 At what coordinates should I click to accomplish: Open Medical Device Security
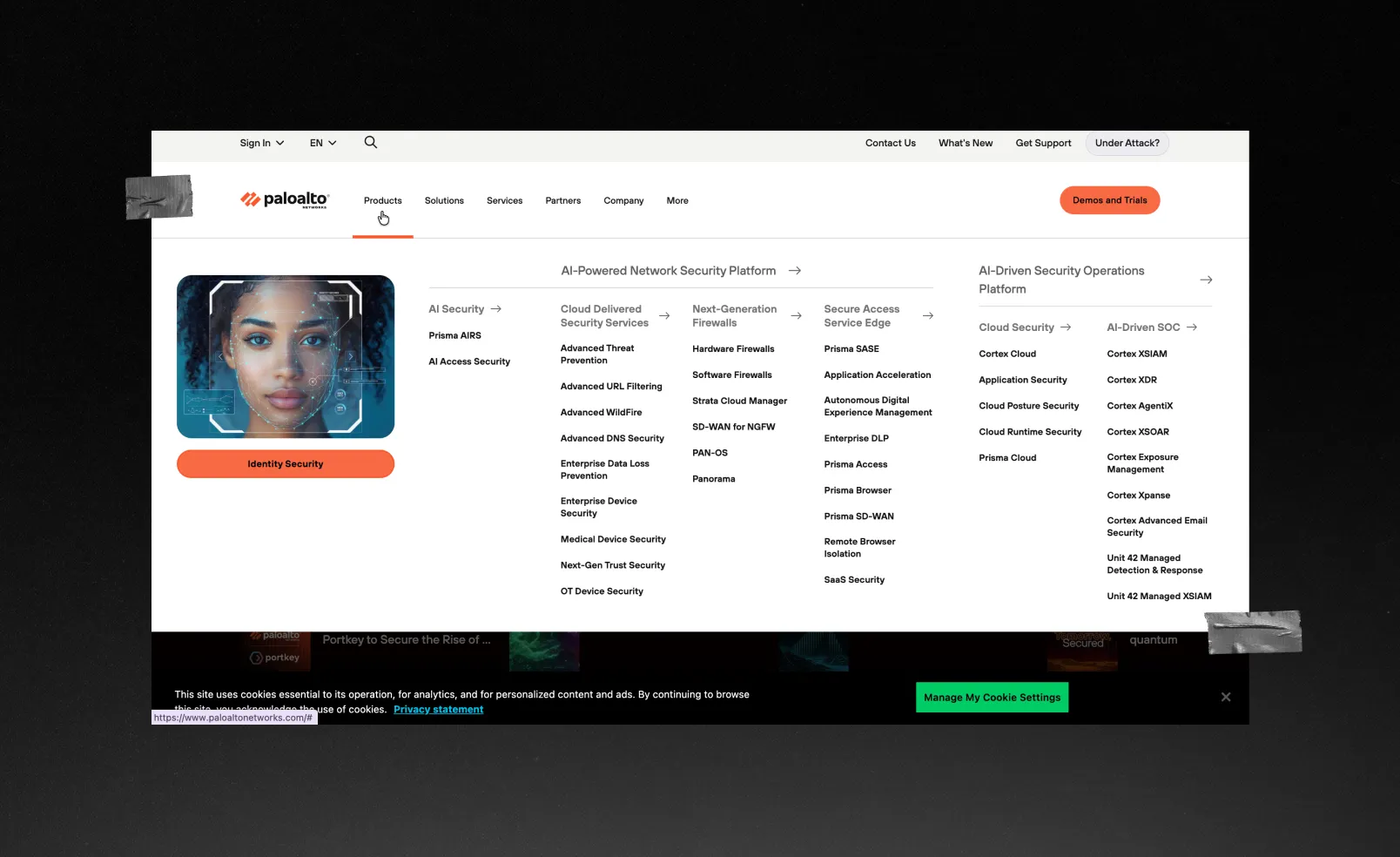[613, 540]
